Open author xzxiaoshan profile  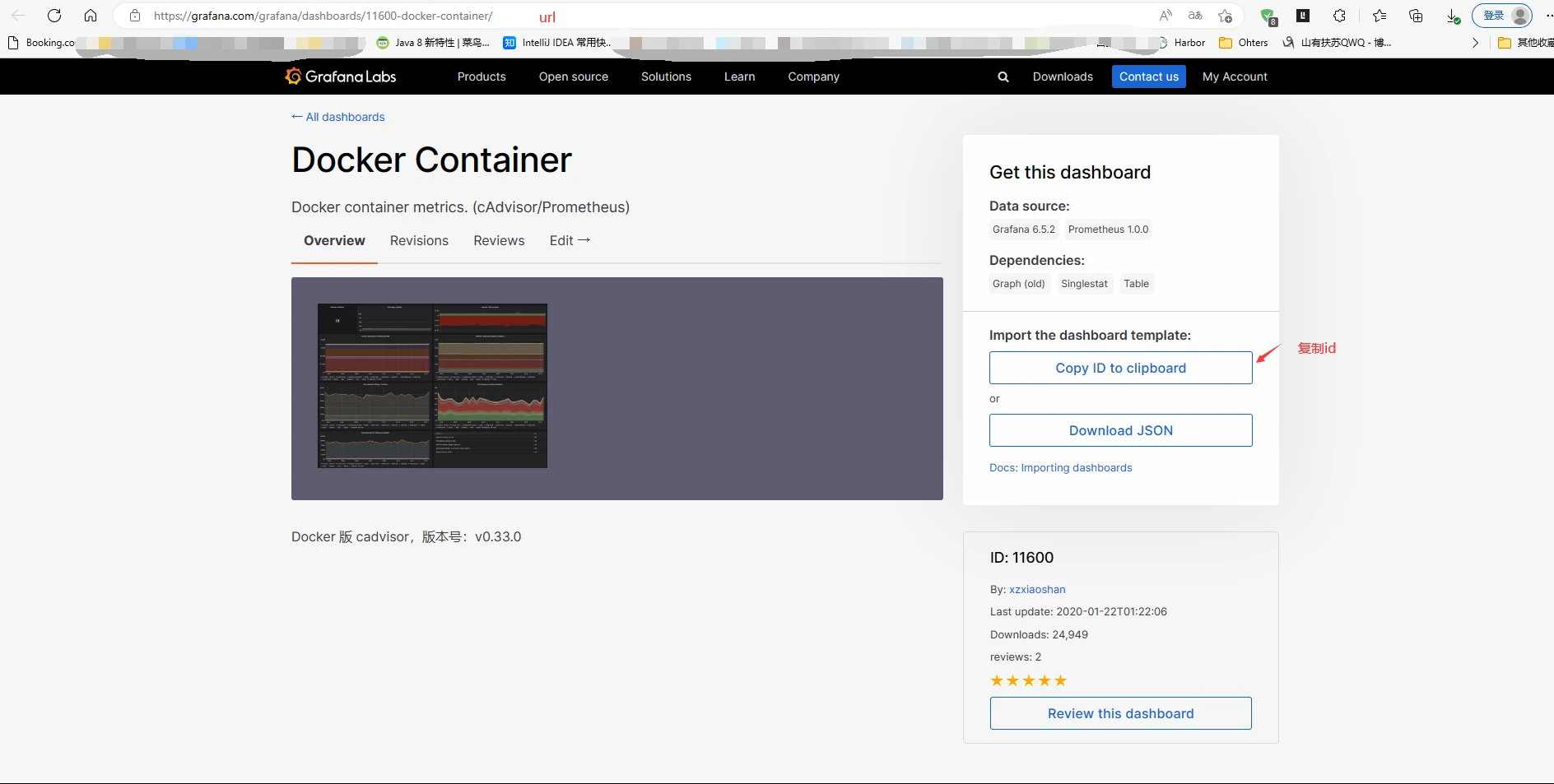point(1037,589)
